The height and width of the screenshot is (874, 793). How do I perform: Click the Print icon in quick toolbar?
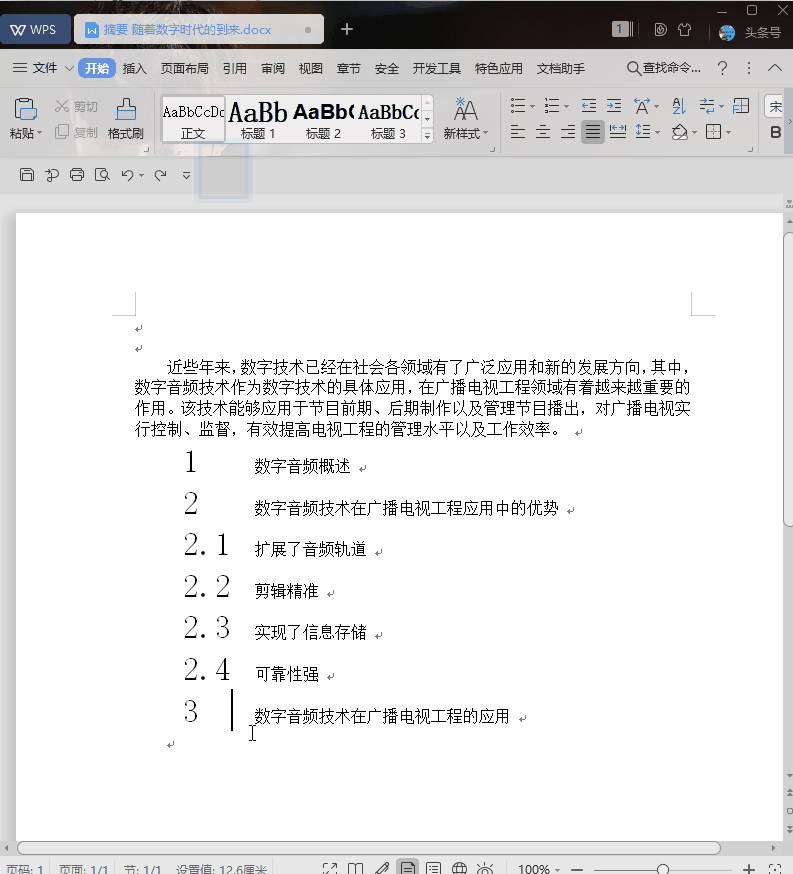point(77,175)
